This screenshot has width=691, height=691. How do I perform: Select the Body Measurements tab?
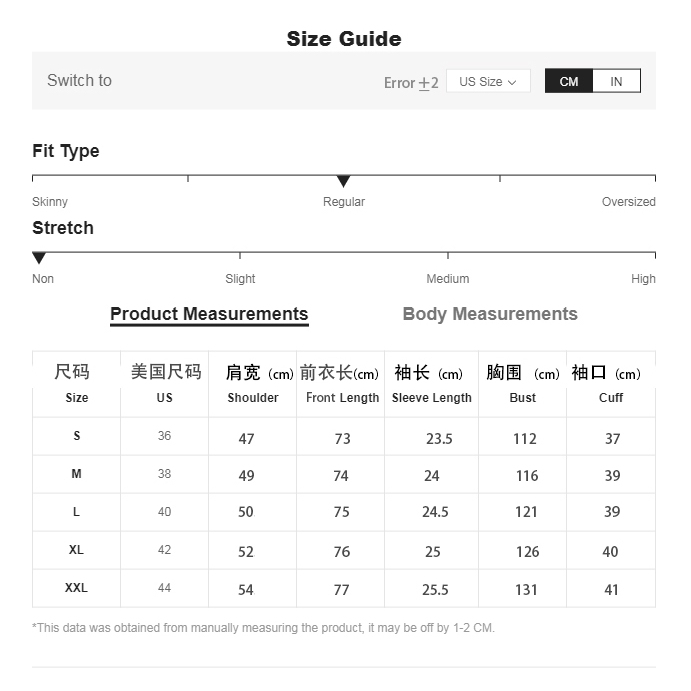click(x=490, y=314)
